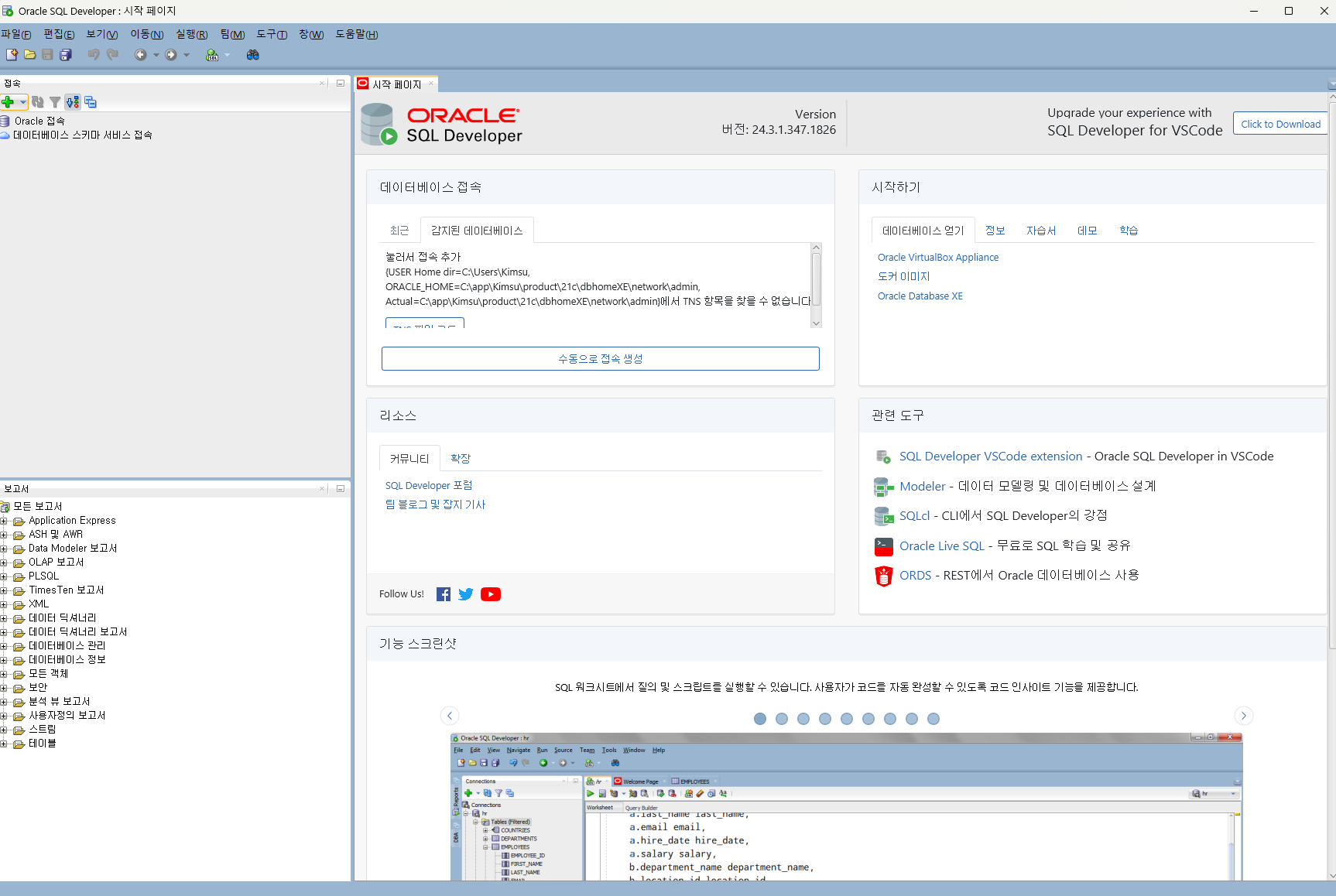This screenshot has width=1336, height=896.
Task: Click the ORDS red icon
Action: [883, 576]
